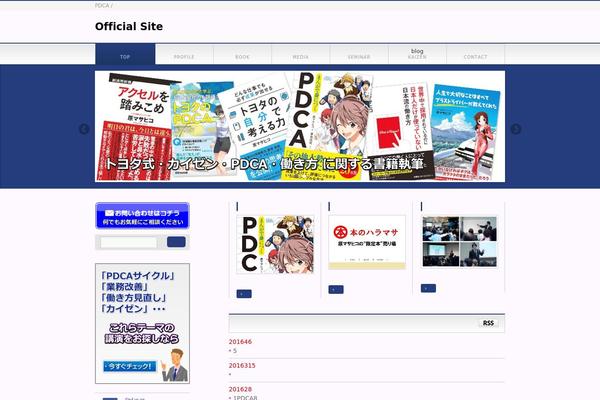Click the PDCA breadcrumb link
The image size is (600, 400).
tap(102, 5)
